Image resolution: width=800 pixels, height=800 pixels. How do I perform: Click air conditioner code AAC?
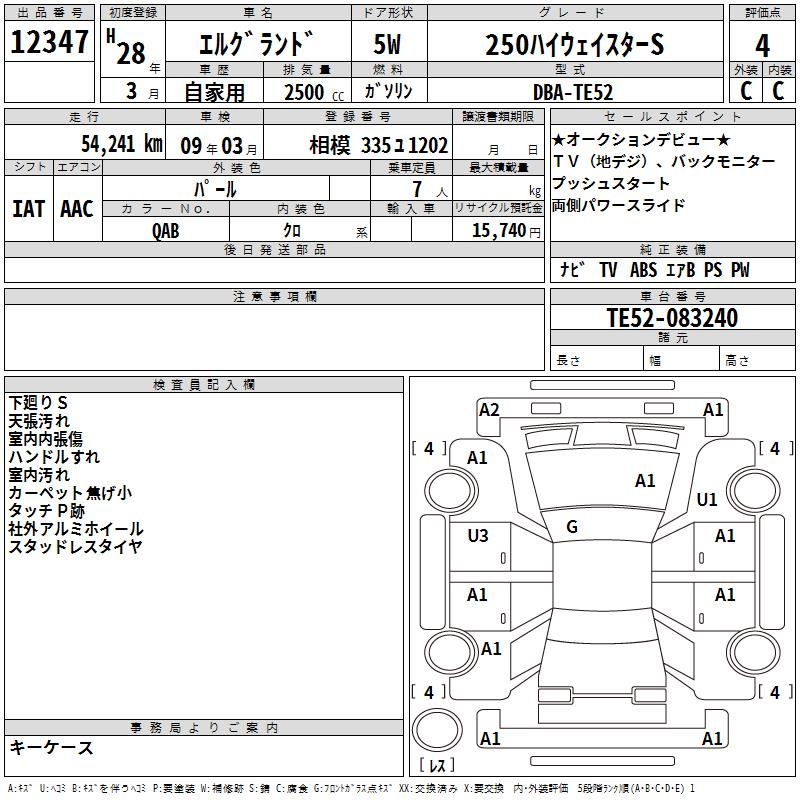(x=77, y=209)
